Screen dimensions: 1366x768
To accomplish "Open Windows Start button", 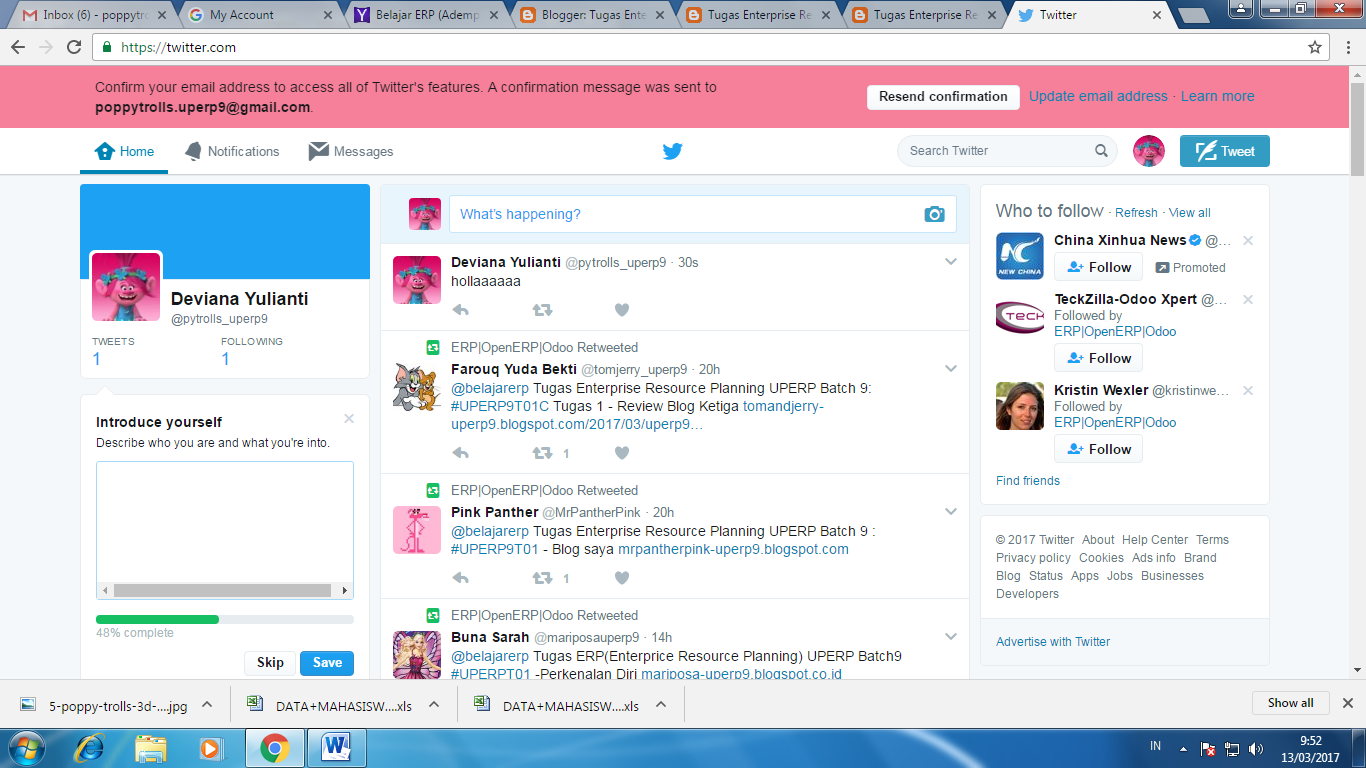I will coord(26,747).
